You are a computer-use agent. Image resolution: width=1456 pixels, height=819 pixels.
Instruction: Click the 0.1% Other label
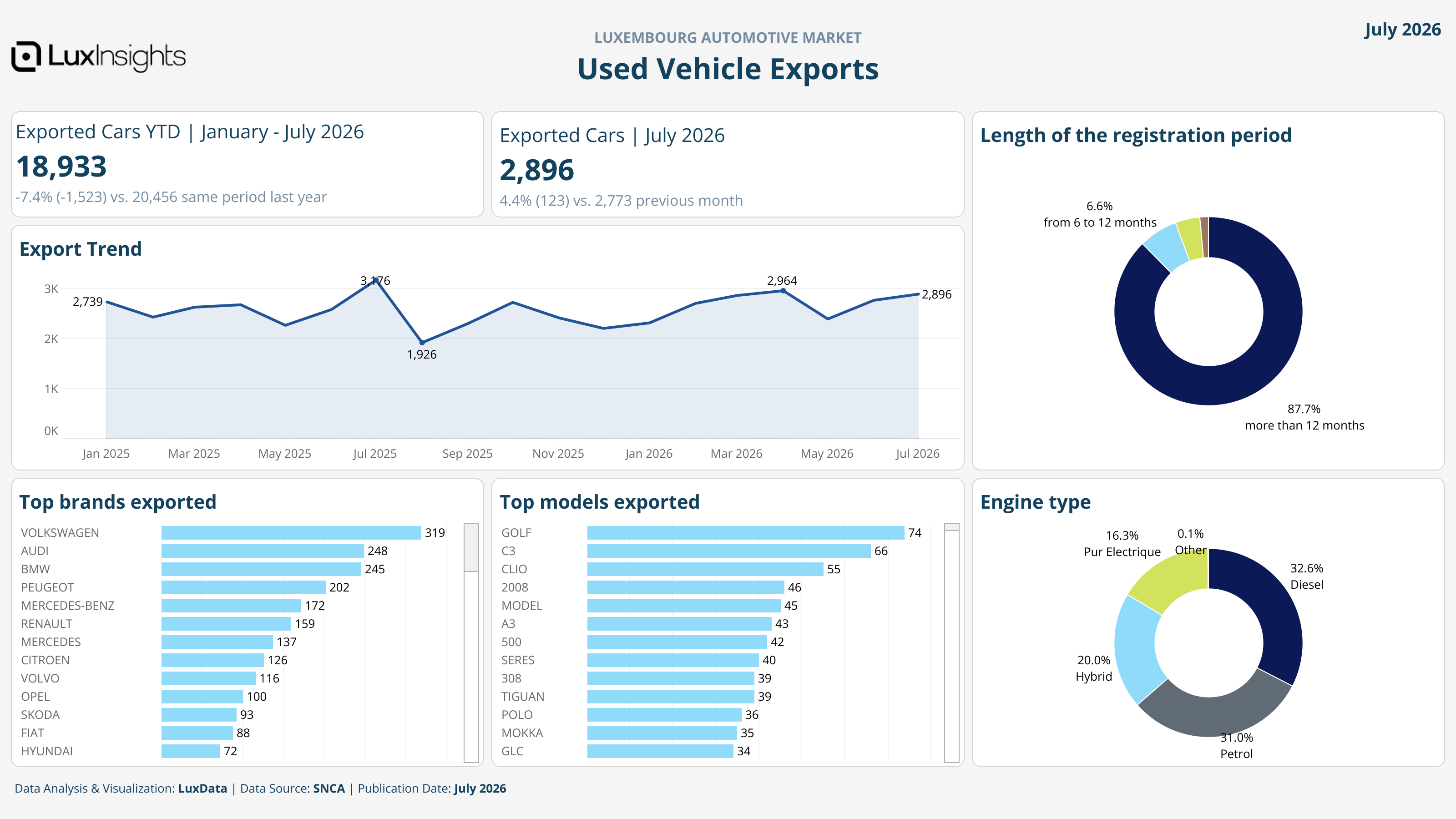[x=1190, y=541]
